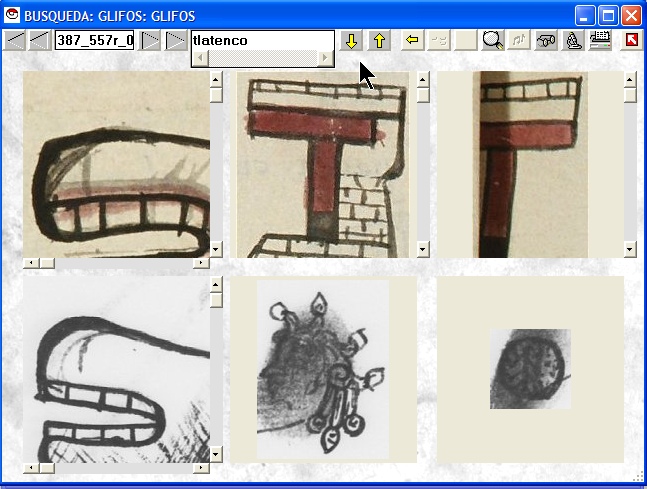Go to first record with leftmost arrow
This screenshot has width=647, height=489.
coord(15,41)
